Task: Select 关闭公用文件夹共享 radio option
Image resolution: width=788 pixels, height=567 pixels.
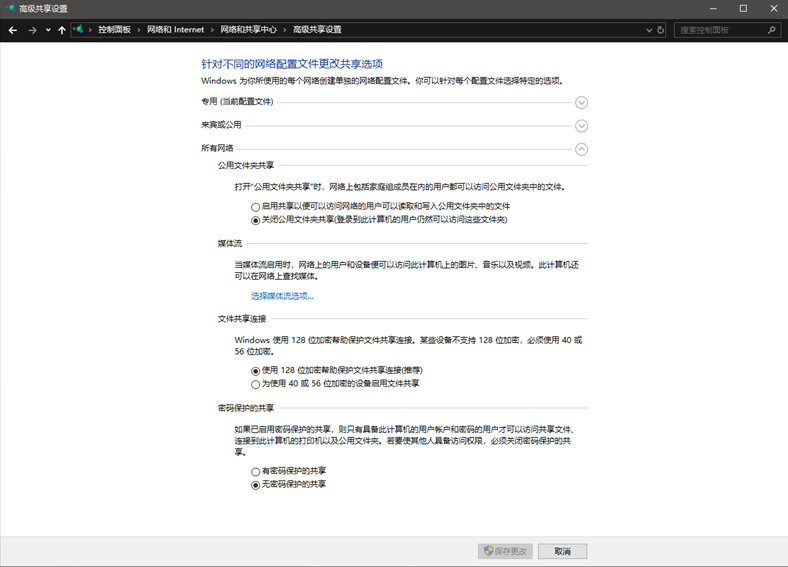Action: (x=255, y=220)
